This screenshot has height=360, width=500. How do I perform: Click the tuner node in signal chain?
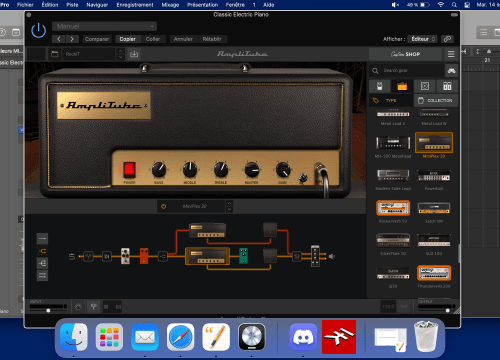coord(88,256)
